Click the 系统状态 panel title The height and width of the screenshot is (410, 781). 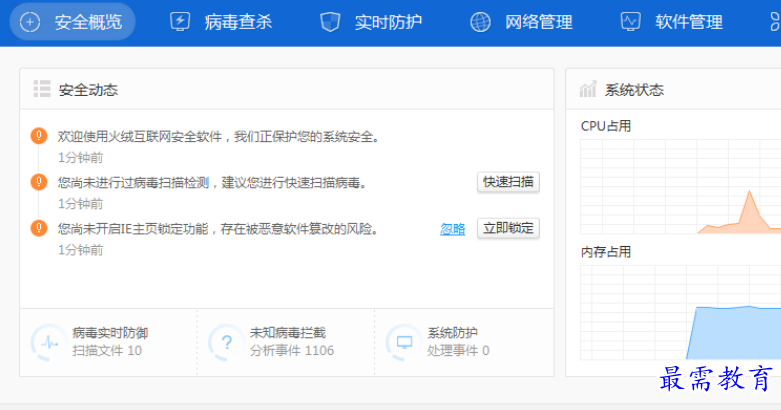click(634, 90)
